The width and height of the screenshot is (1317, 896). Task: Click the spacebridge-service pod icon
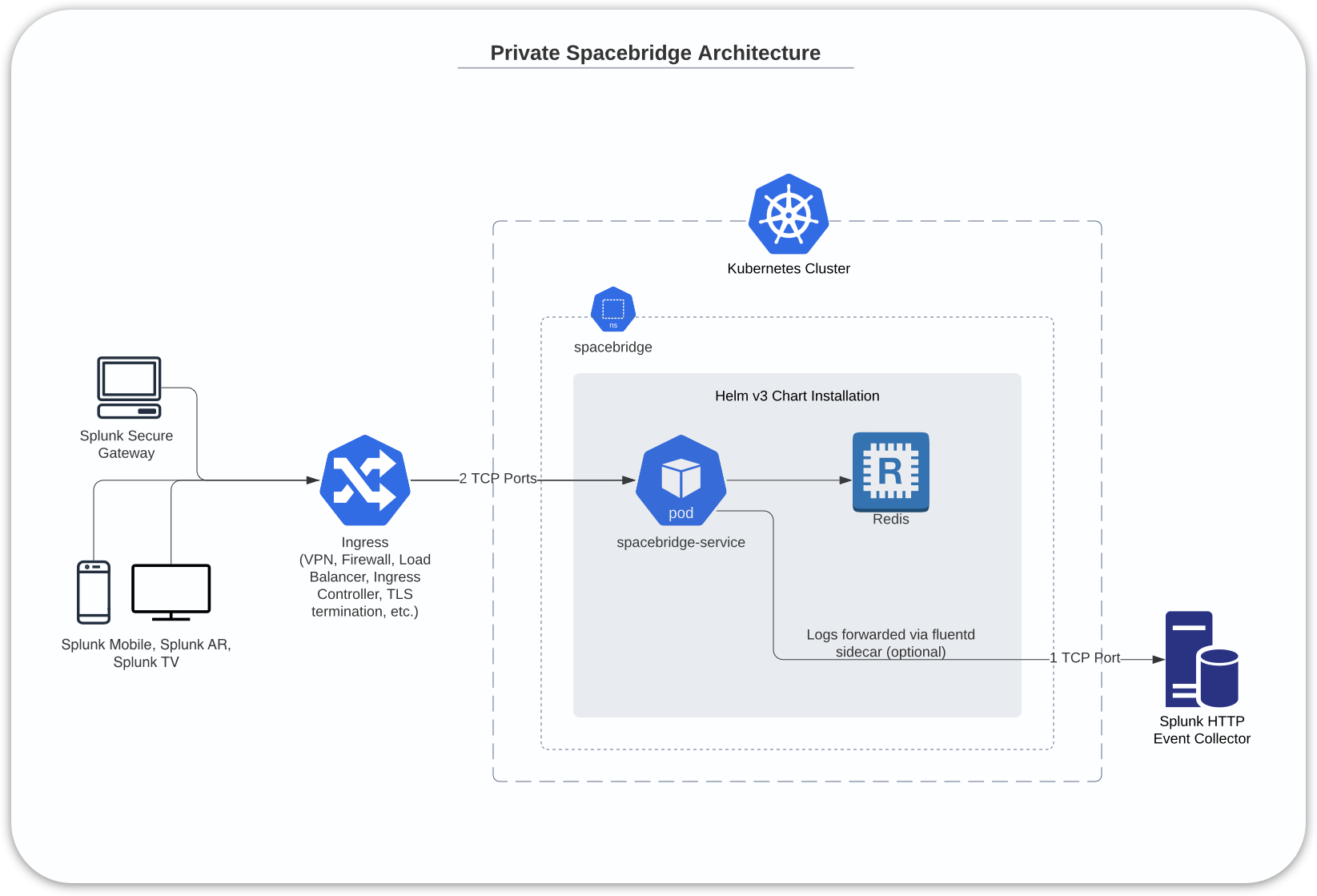pos(681,480)
